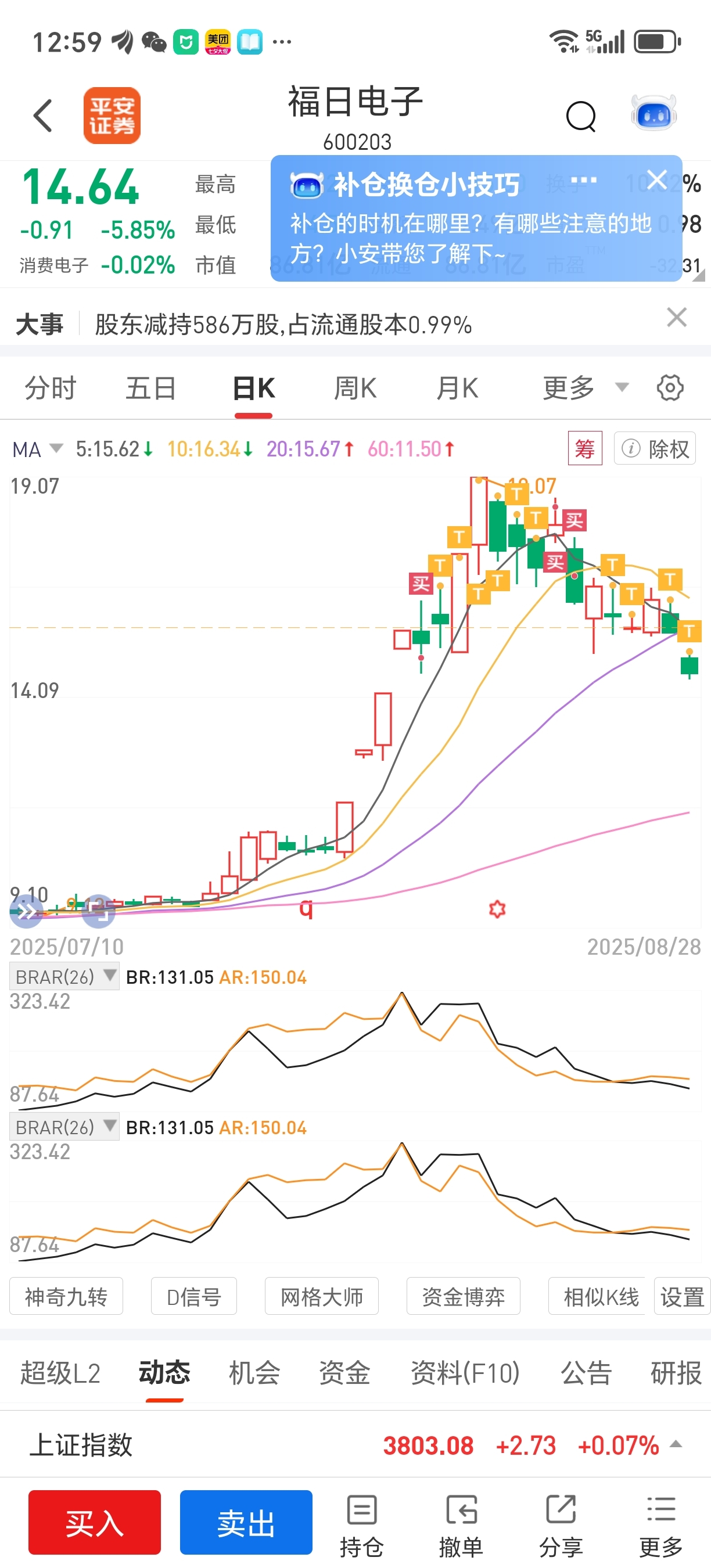Expand quote details corner triangle

(x=699, y=276)
